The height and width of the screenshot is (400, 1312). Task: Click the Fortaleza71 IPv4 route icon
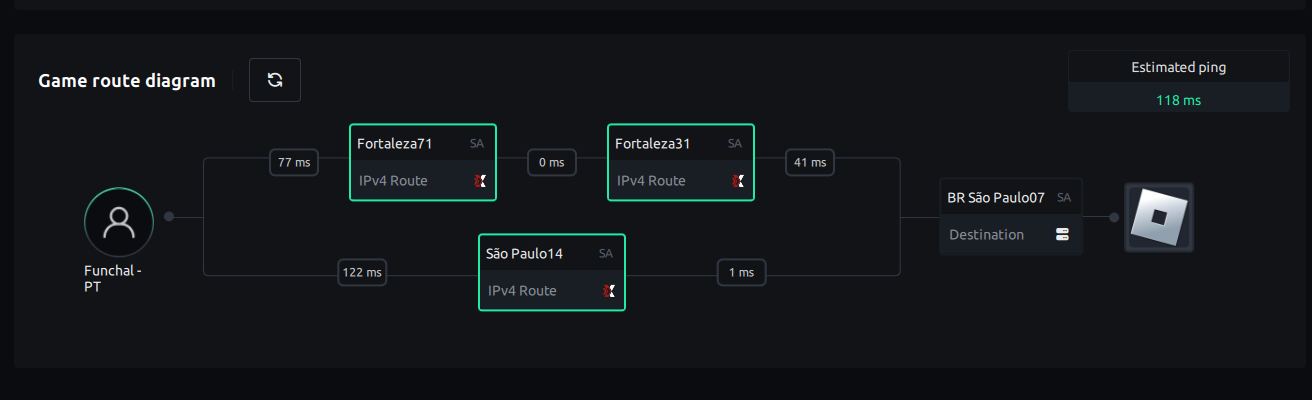(x=480, y=181)
